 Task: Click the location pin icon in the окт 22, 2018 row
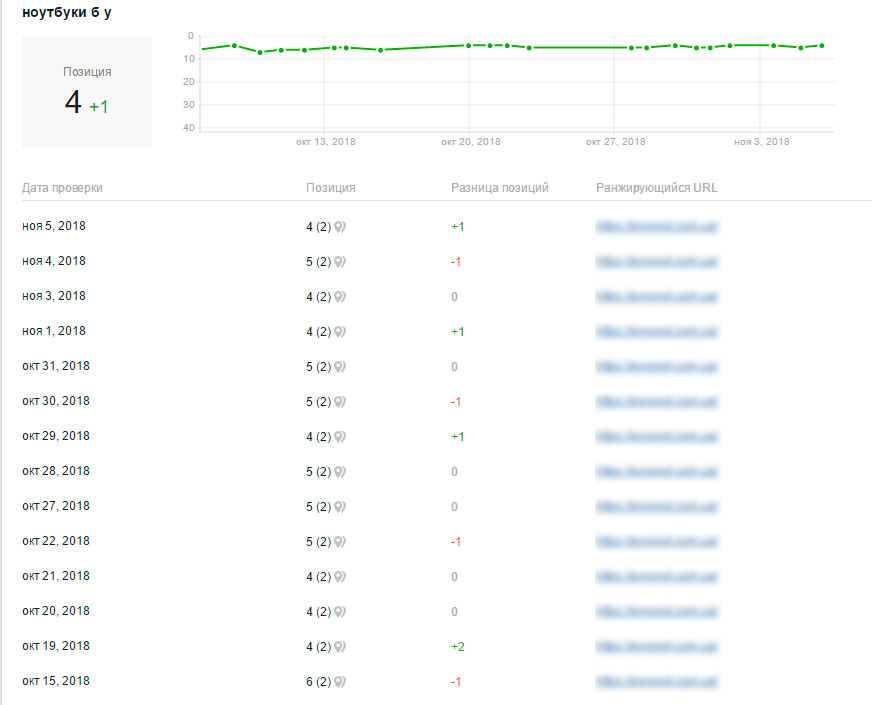click(x=340, y=542)
